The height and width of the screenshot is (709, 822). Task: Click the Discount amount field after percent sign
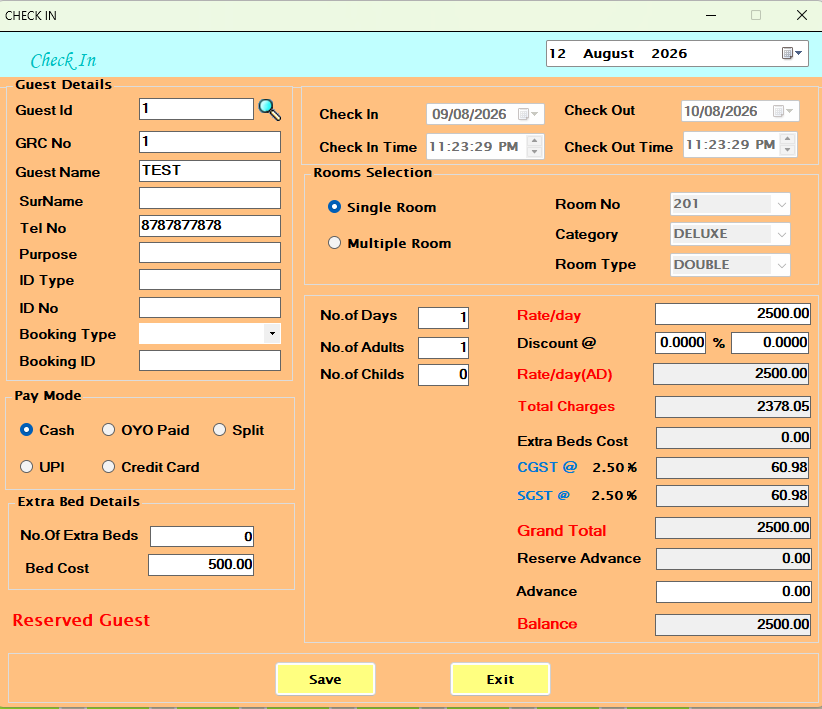coord(770,343)
